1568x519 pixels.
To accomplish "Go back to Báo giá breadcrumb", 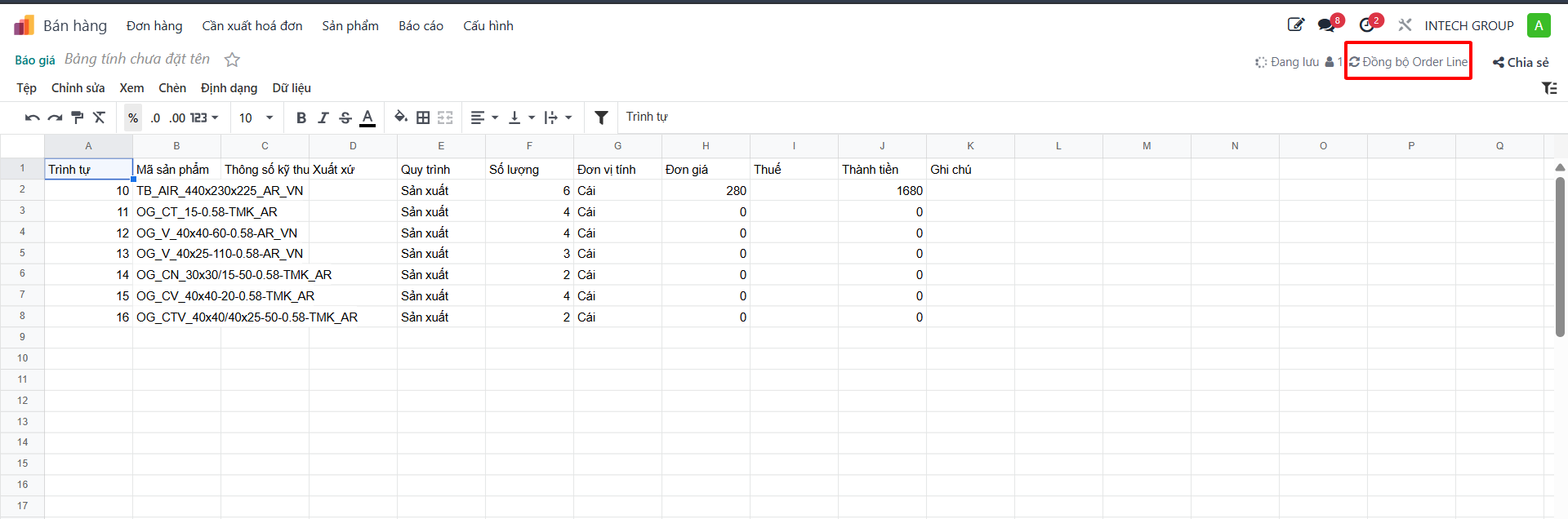I will point(35,60).
